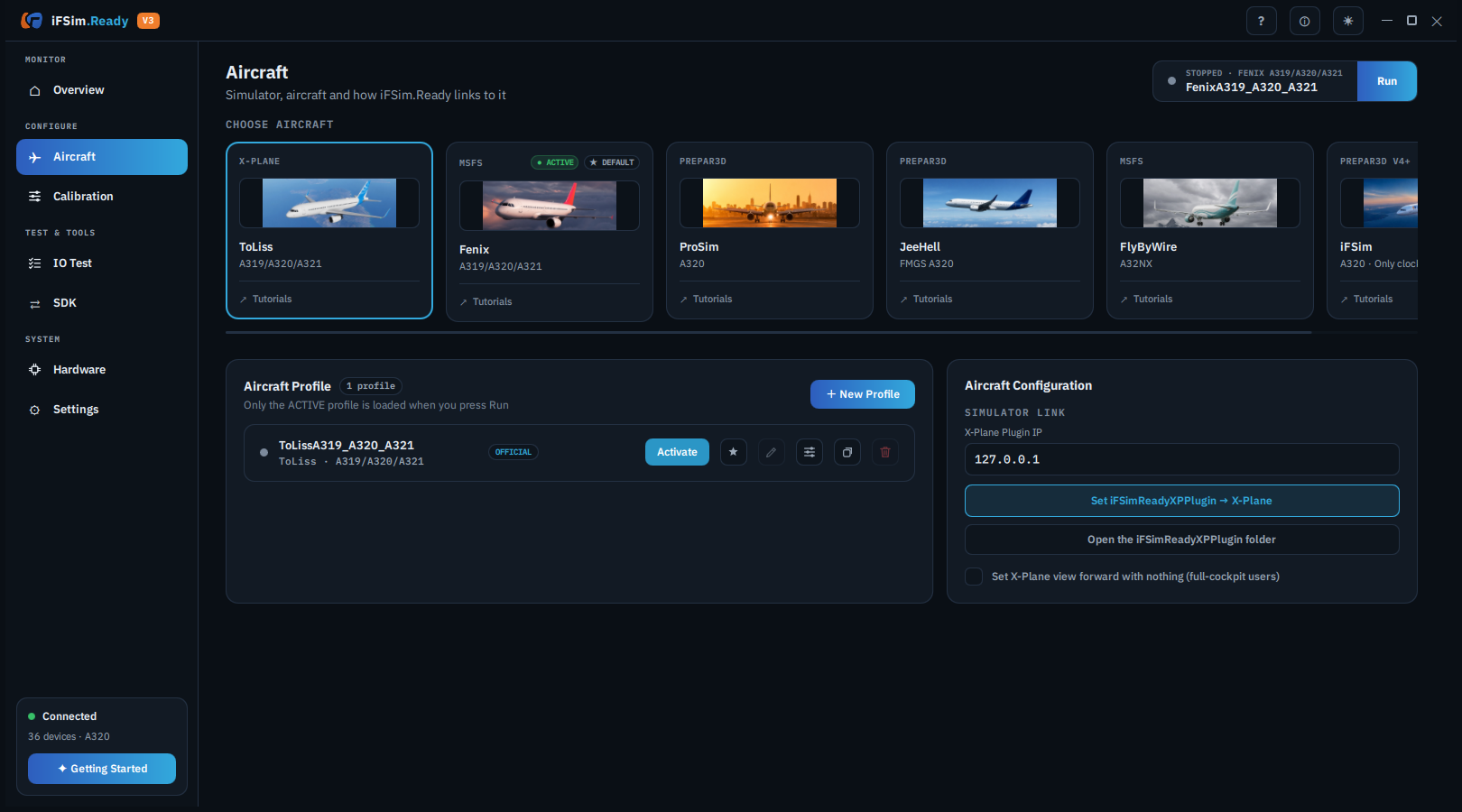Open Tutorials link on Fenix card
The width and height of the screenshot is (1462, 812).
click(486, 302)
